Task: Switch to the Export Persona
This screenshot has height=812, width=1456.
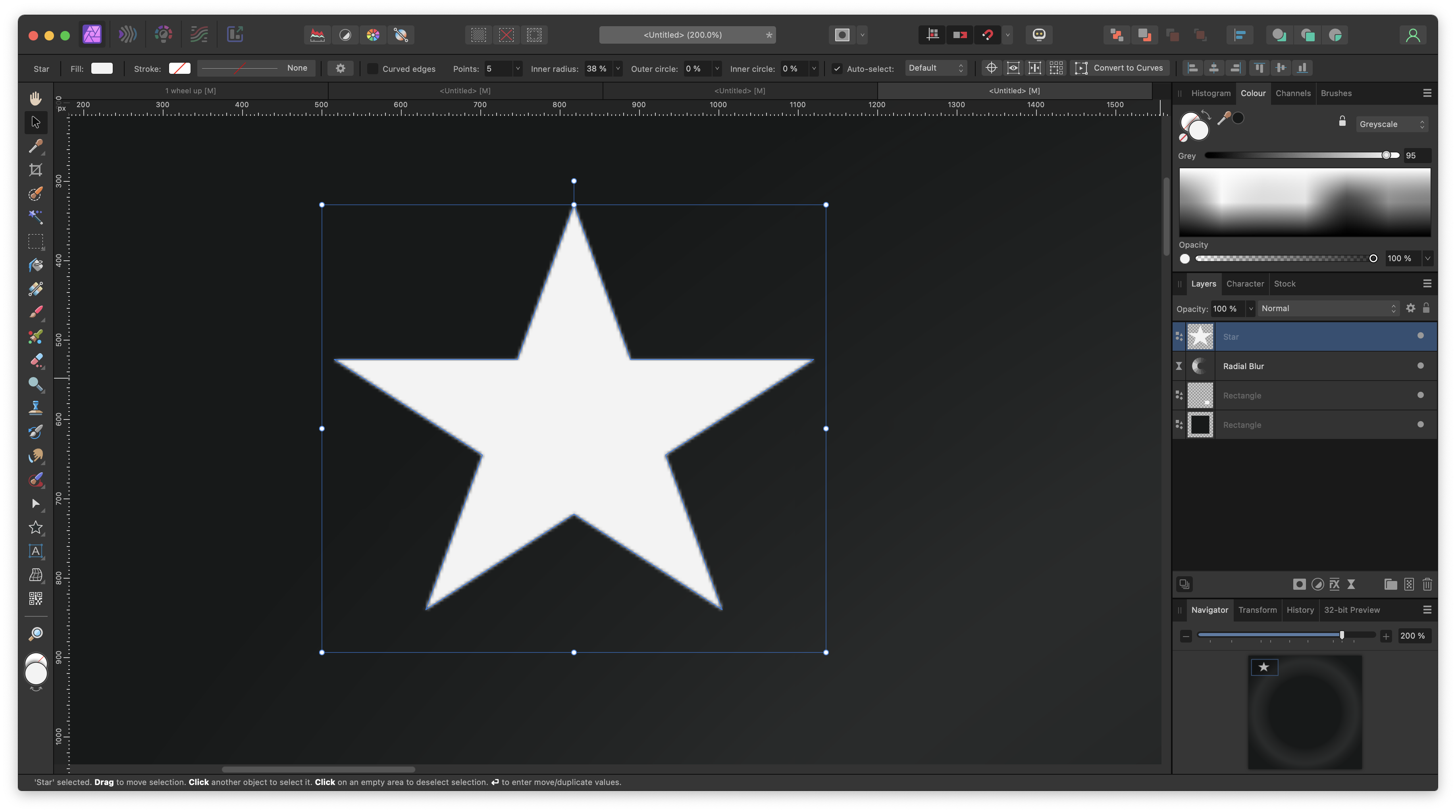Action: coord(235,35)
